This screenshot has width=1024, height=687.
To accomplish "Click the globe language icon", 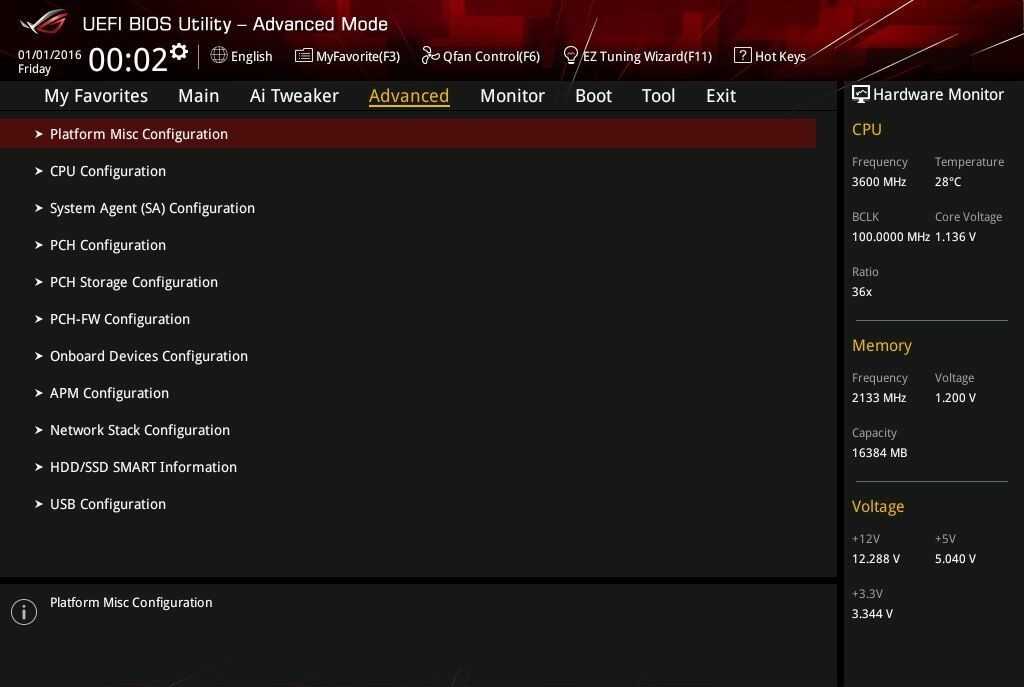I will click(x=219, y=55).
